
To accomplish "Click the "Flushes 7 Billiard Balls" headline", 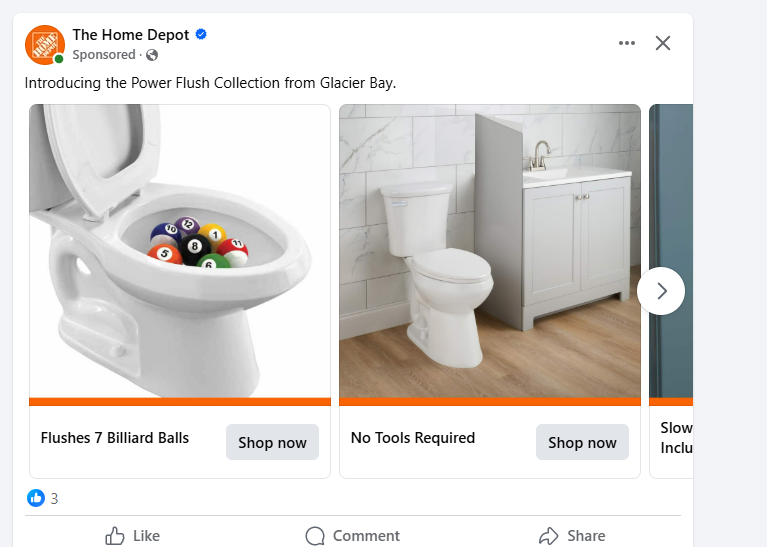I will pyautogui.click(x=115, y=438).
